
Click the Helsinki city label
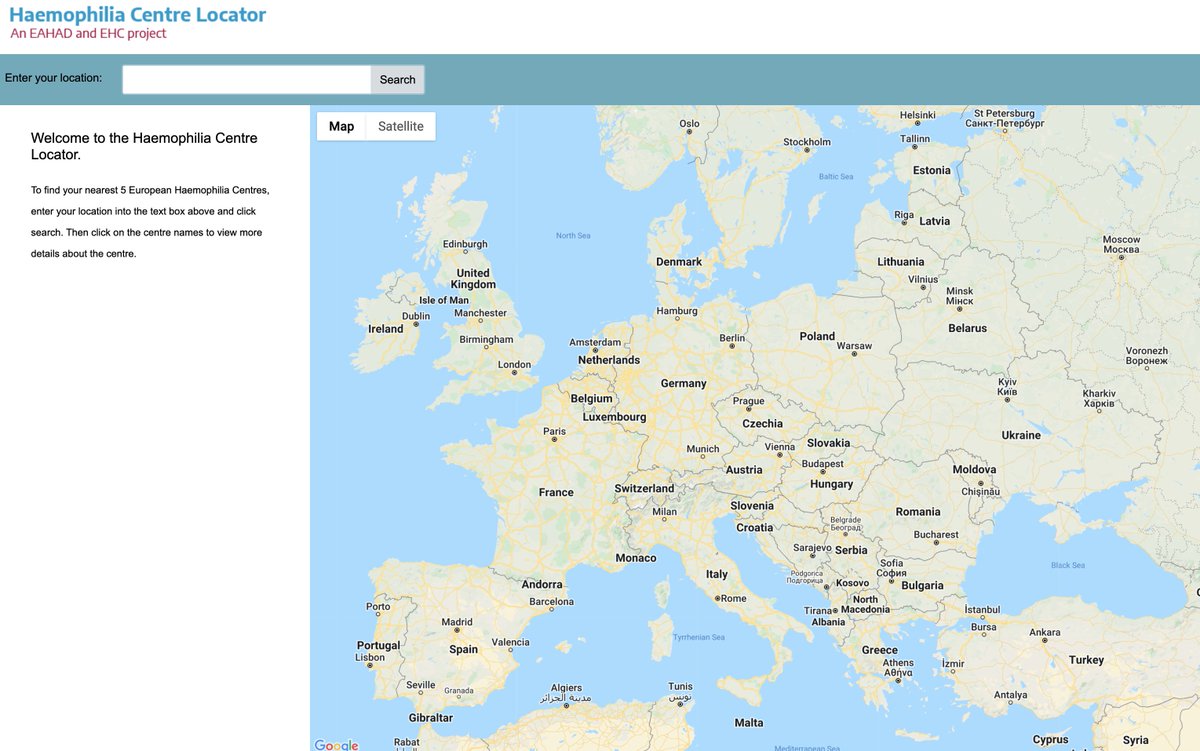[917, 115]
